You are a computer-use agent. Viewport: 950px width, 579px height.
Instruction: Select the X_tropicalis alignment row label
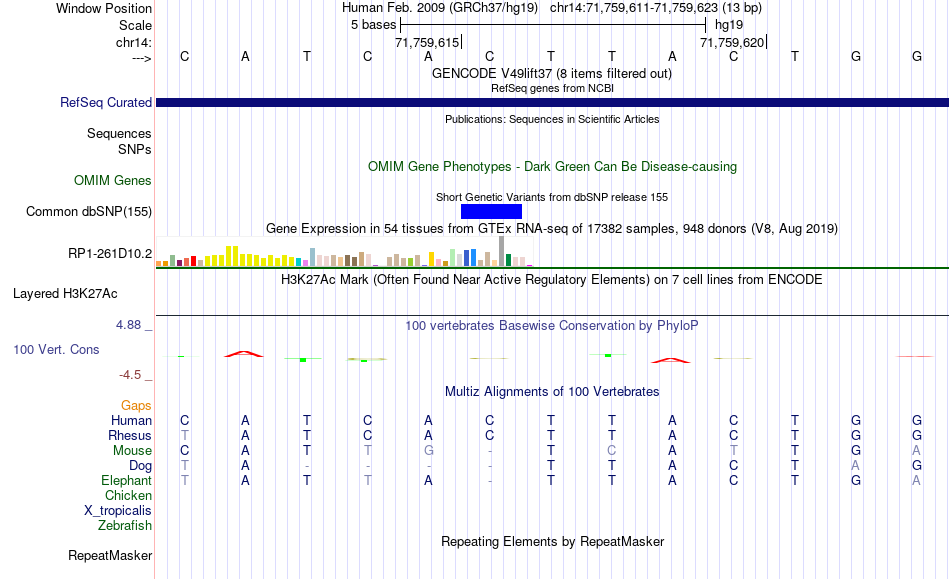pyautogui.click(x=118, y=511)
